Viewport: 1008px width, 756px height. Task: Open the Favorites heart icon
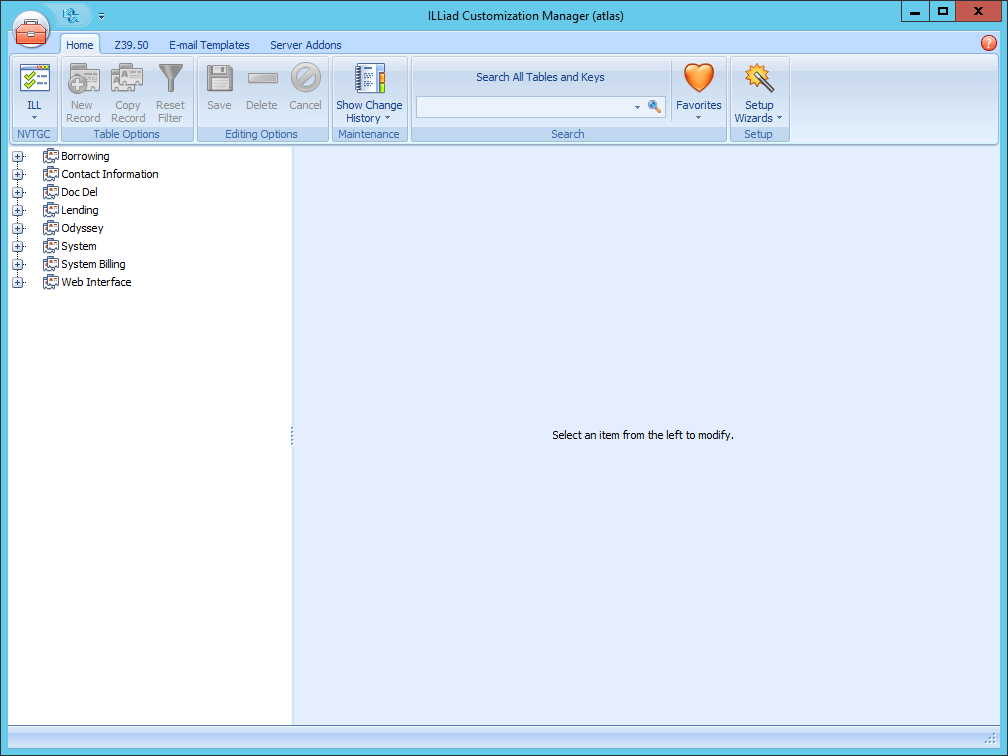click(698, 80)
